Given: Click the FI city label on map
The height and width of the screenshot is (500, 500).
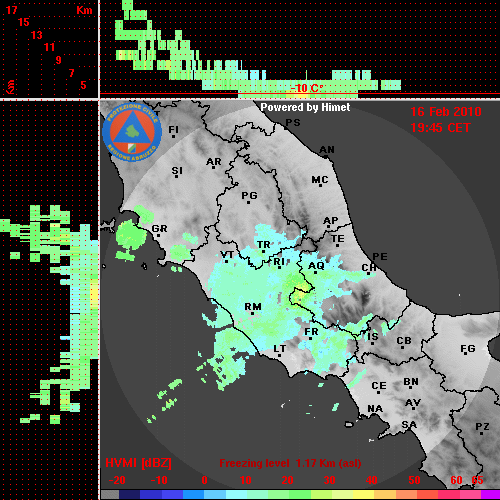Looking at the screenshot, I should [x=173, y=129].
